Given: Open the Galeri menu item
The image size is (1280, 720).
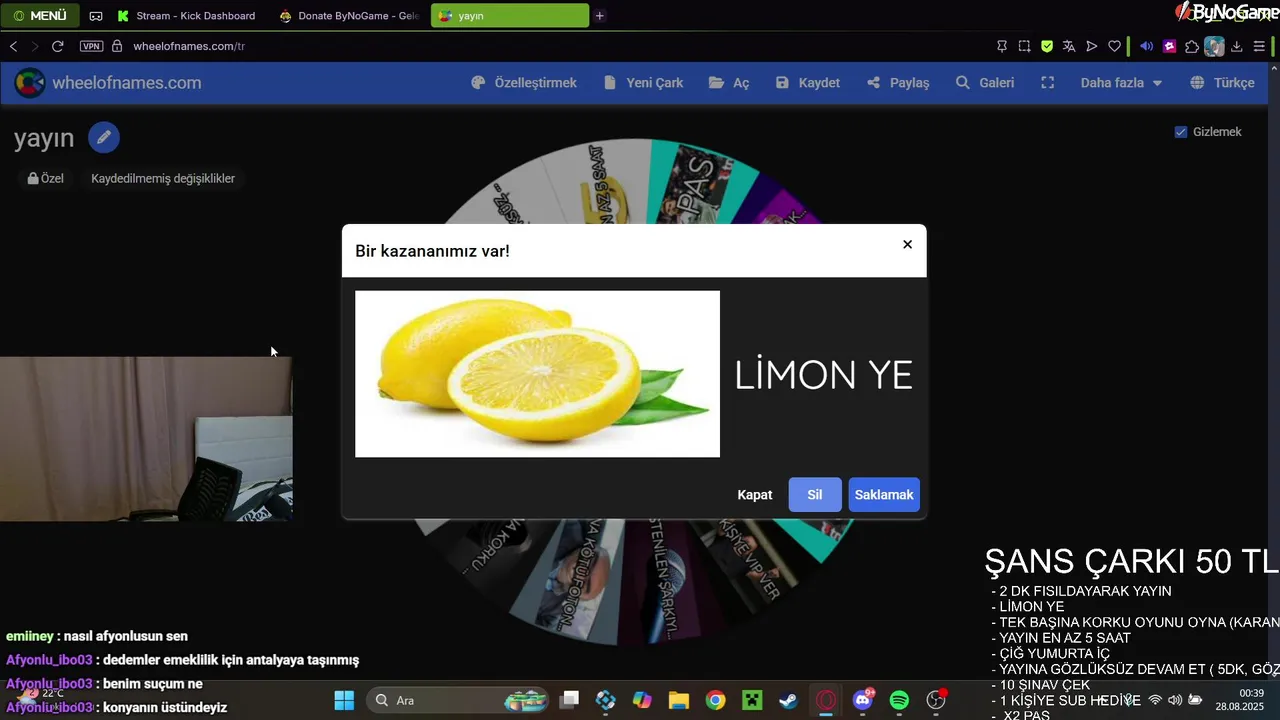Looking at the screenshot, I should (985, 83).
